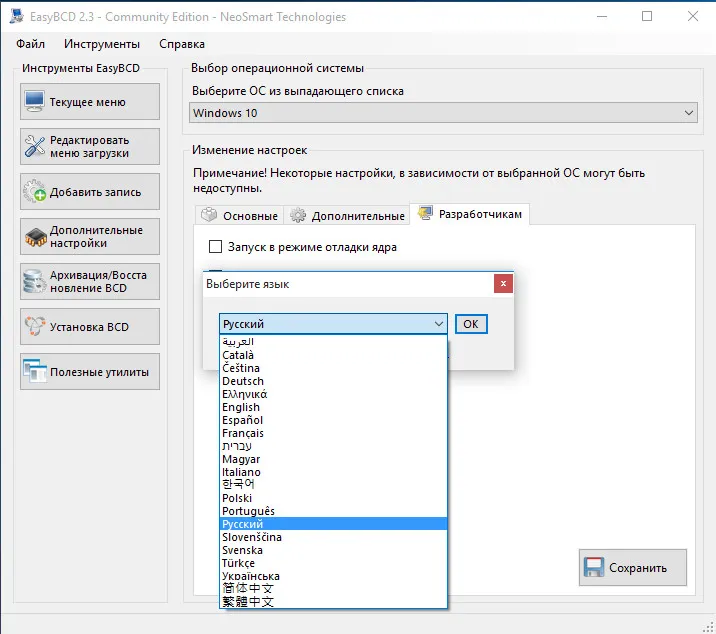This screenshot has width=716, height=634.
Task: Pick English from the language list
Action: tap(333, 407)
